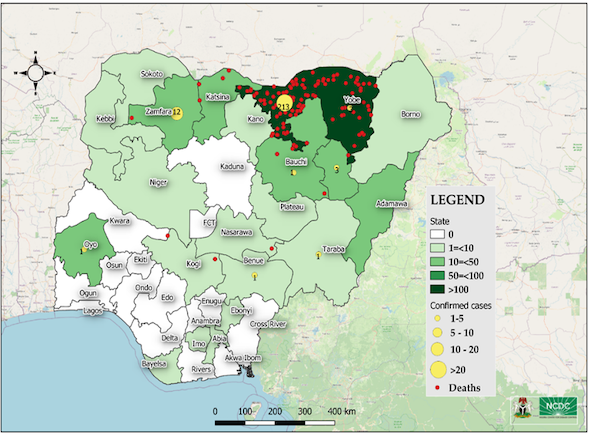This screenshot has width=590, height=436.
Task: Click the FCT label
Action: coord(209,223)
